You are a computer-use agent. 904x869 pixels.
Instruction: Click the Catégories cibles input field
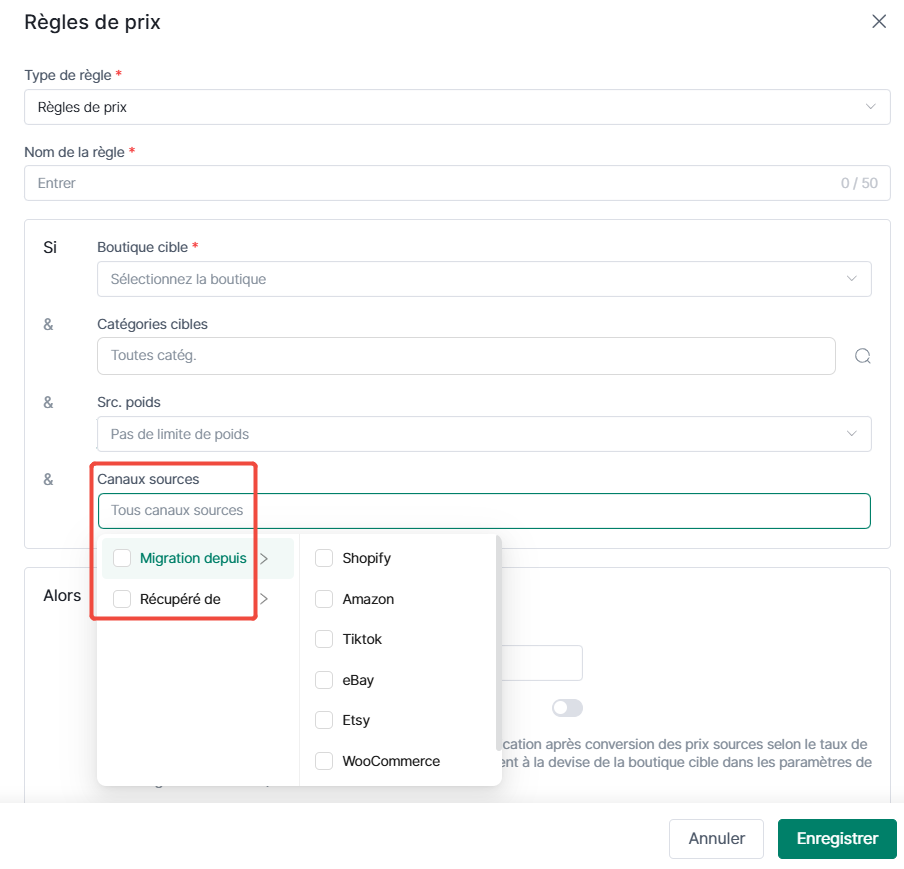tap(466, 356)
